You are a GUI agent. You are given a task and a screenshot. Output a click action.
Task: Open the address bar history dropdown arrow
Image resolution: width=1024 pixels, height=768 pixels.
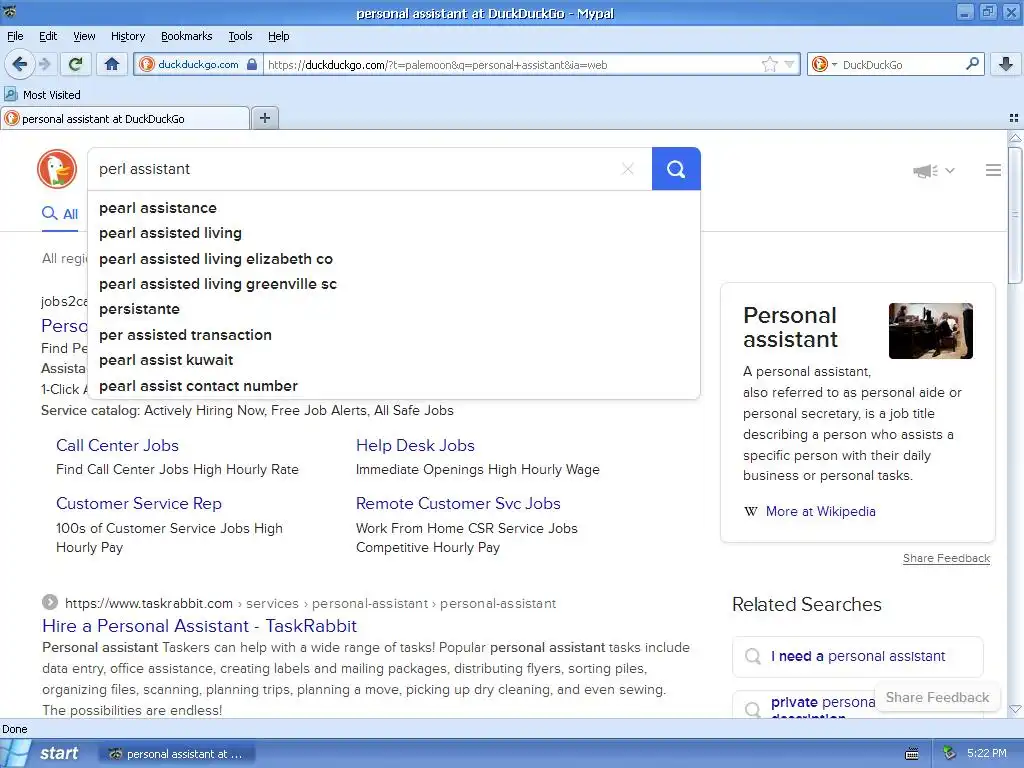[790, 64]
